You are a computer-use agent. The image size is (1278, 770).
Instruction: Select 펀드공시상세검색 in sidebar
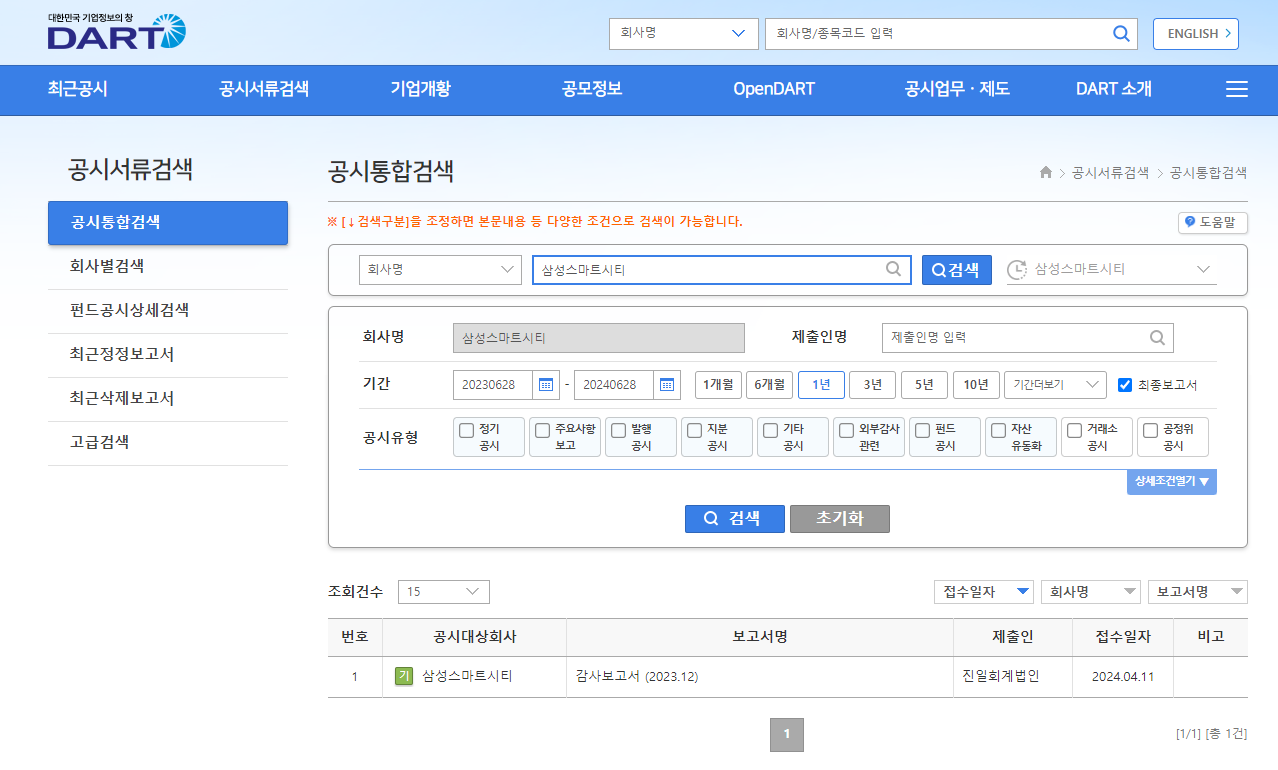click(x=168, y=311)
